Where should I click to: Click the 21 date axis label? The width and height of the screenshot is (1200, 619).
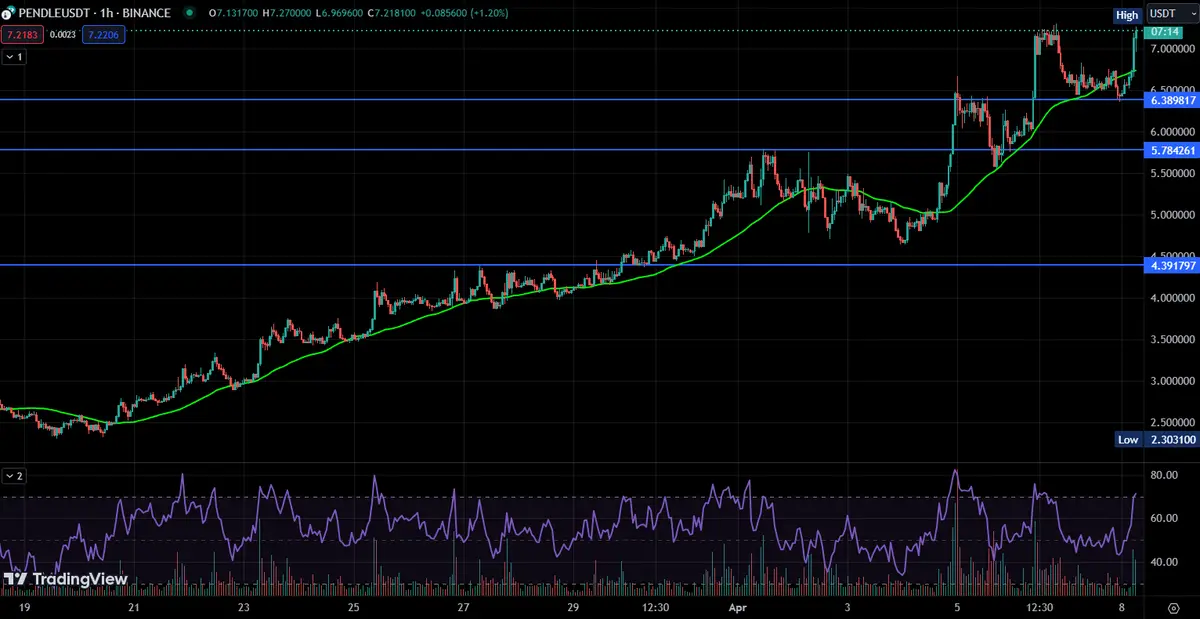(x=134, y=607)
